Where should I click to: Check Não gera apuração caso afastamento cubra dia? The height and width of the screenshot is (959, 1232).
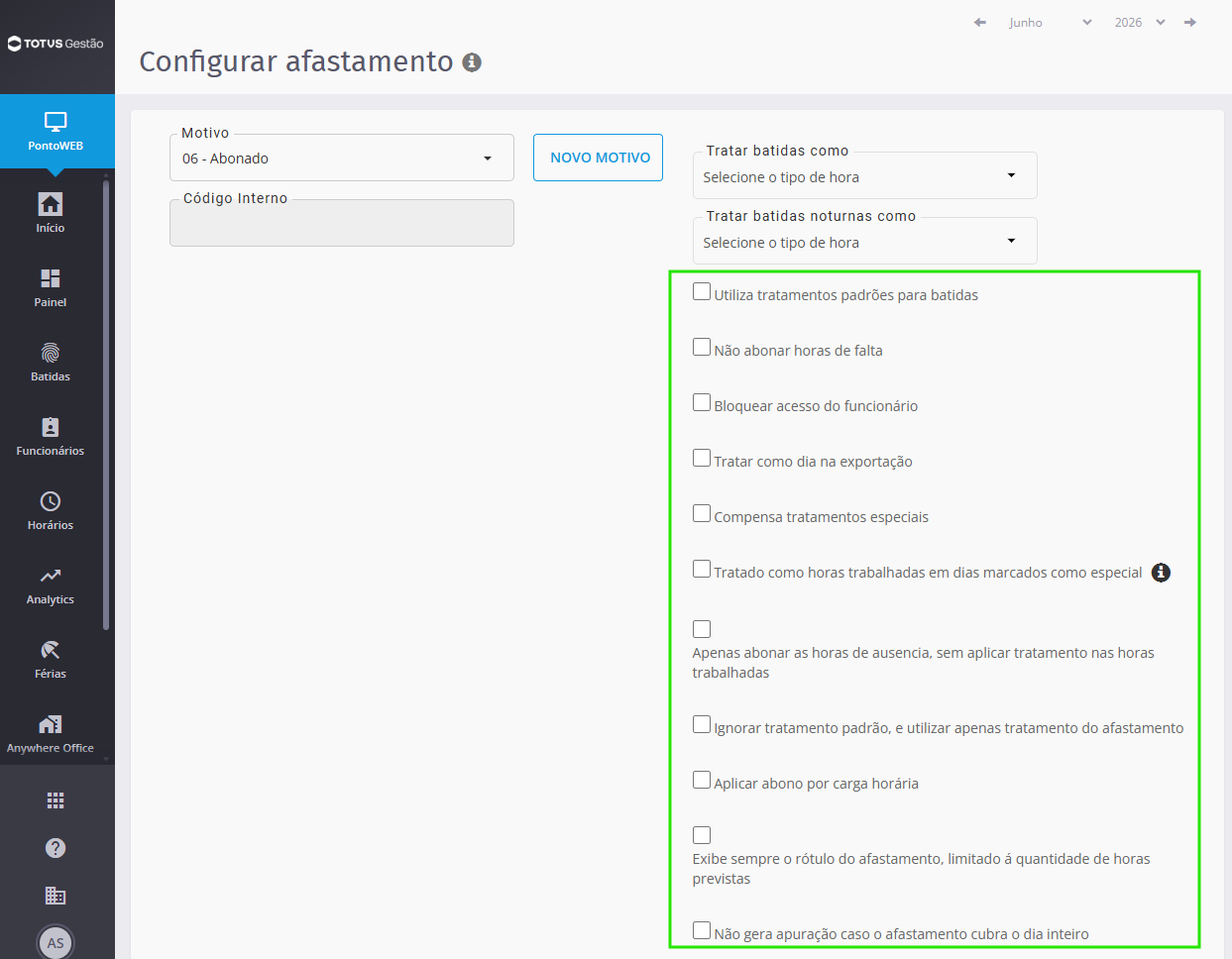click(x=702, y=931)
